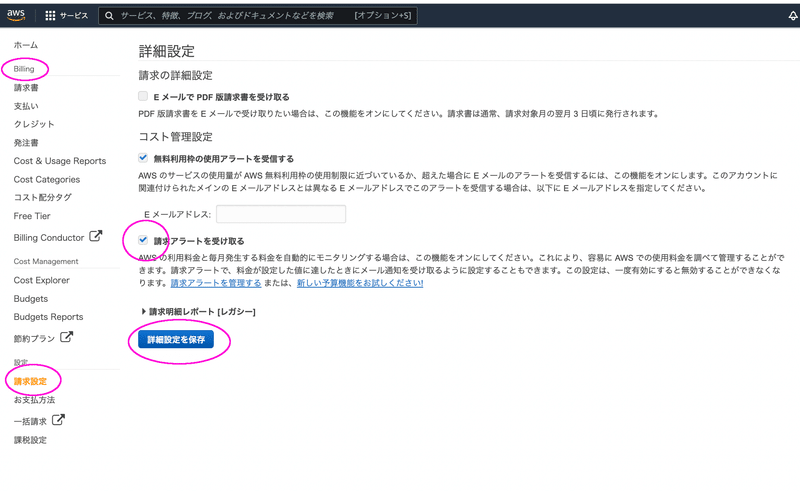Click the 詳細設定を保存 button

point(176,339)
